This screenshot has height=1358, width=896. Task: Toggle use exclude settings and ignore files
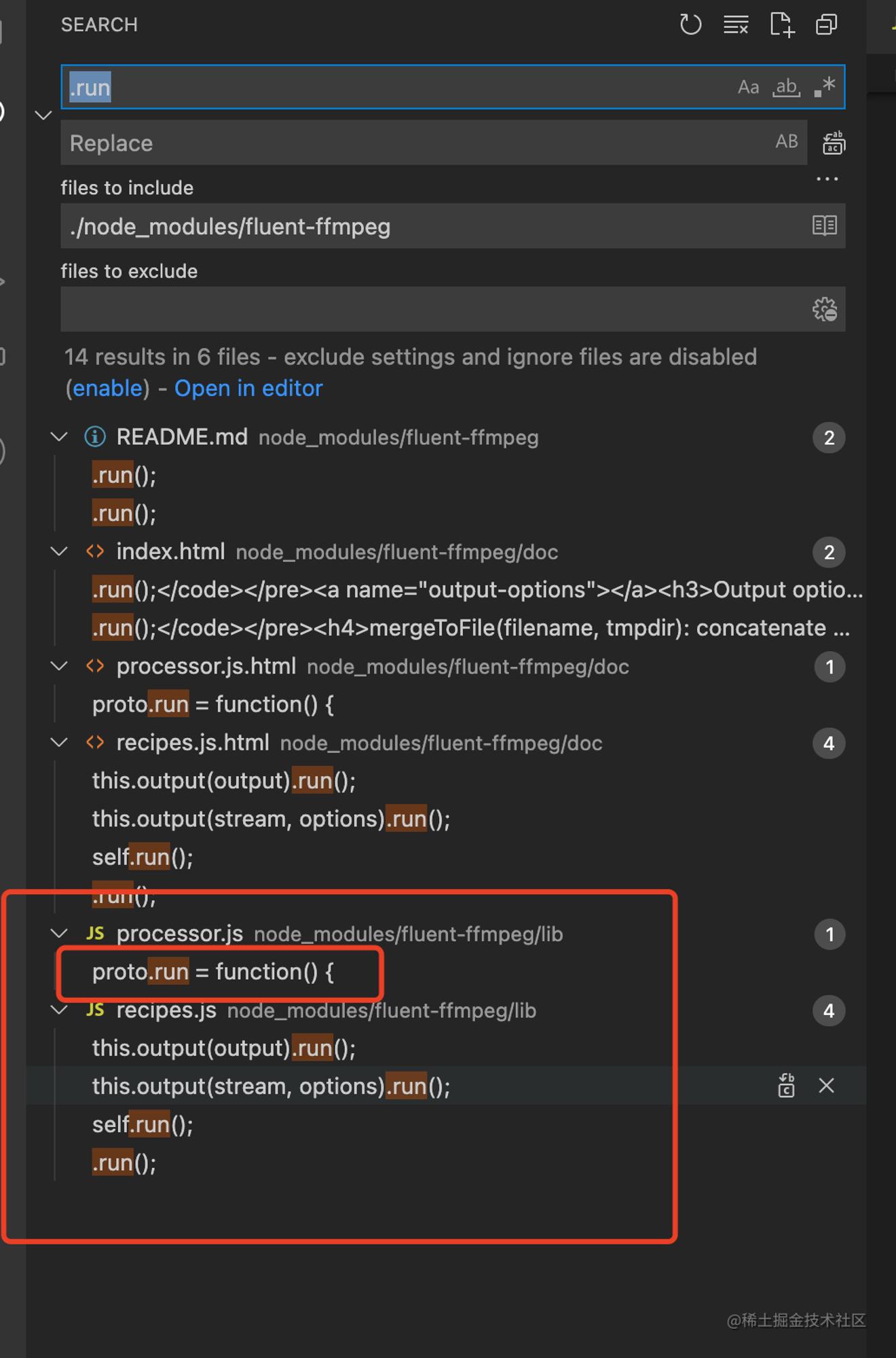coord(825,309)
